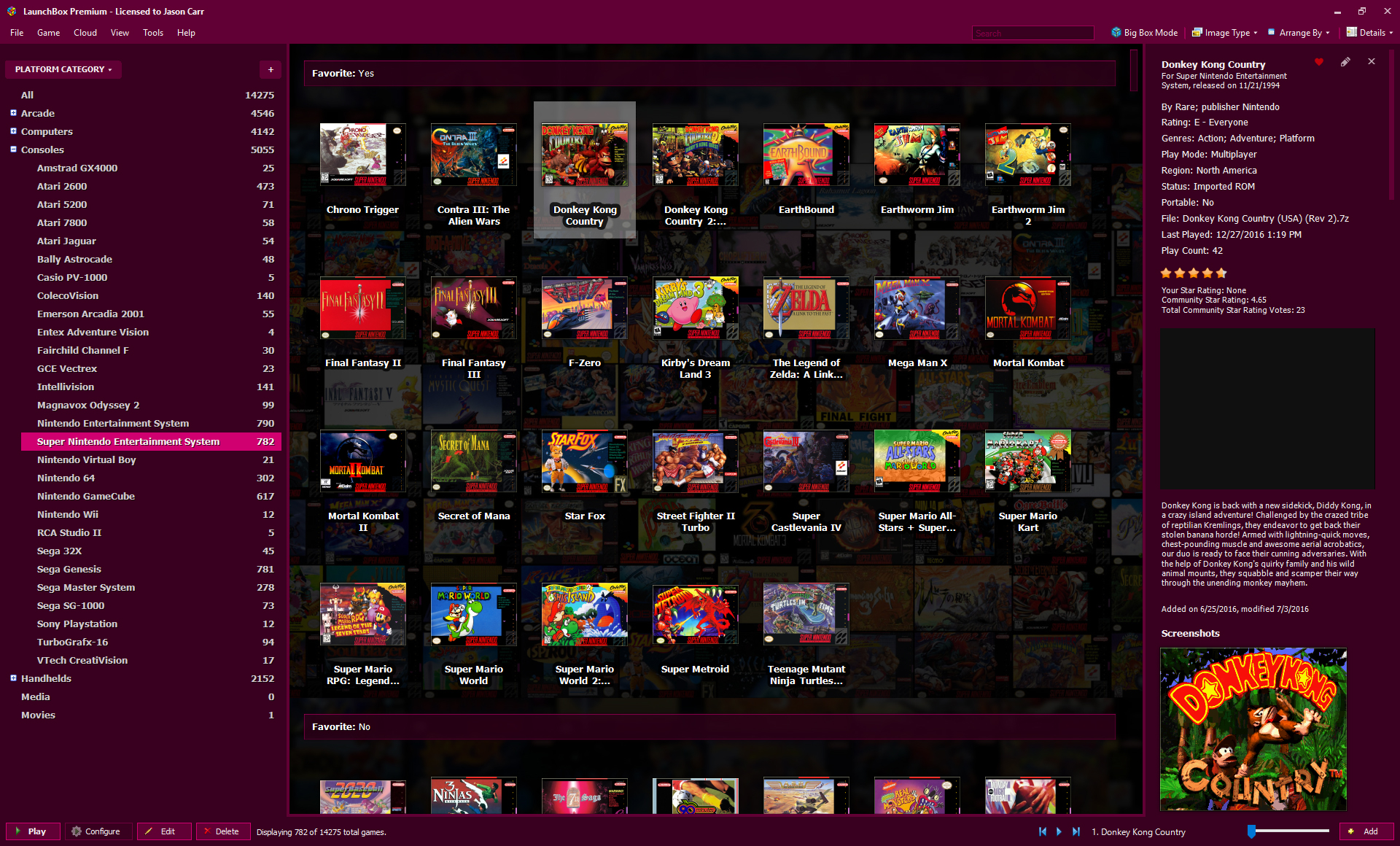This screenshot has width=1400, height=846.
Task: Click in the Search field
Action: click(x=1032, y=33)
